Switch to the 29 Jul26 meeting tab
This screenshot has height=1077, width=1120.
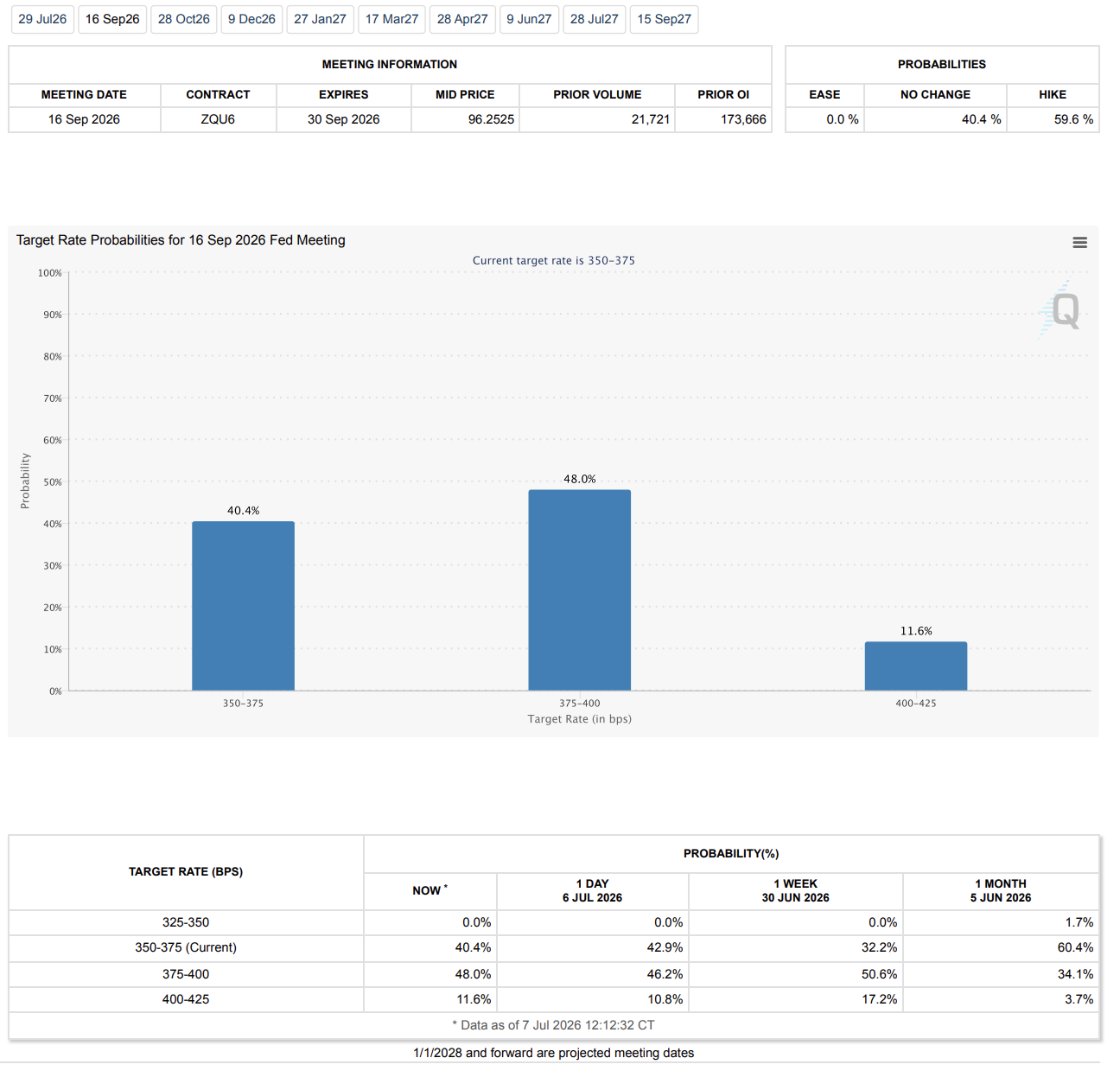click(x=42, y=19)
